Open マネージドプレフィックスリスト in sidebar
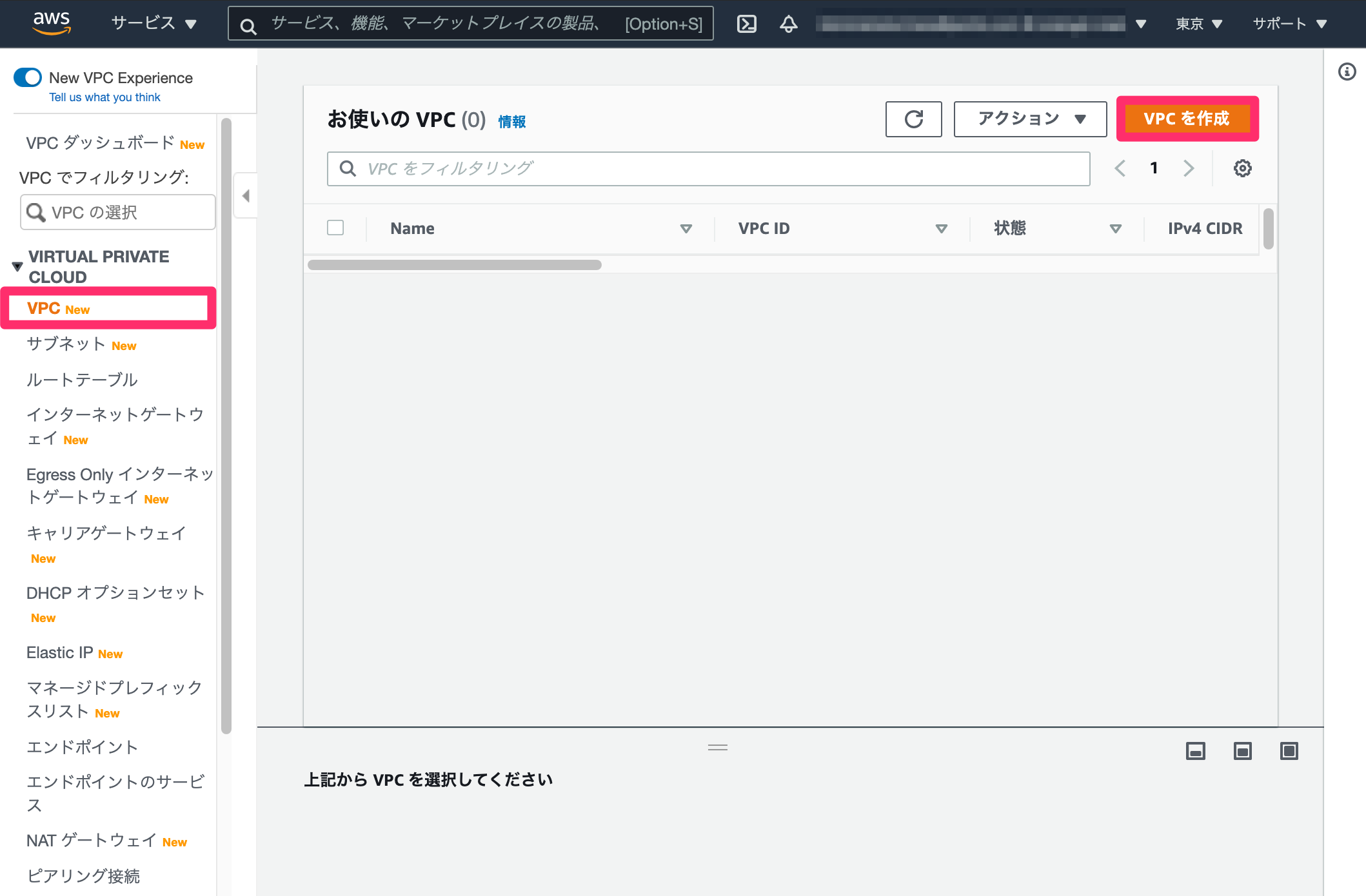1366x896 pixels. (x=115, y=699)
